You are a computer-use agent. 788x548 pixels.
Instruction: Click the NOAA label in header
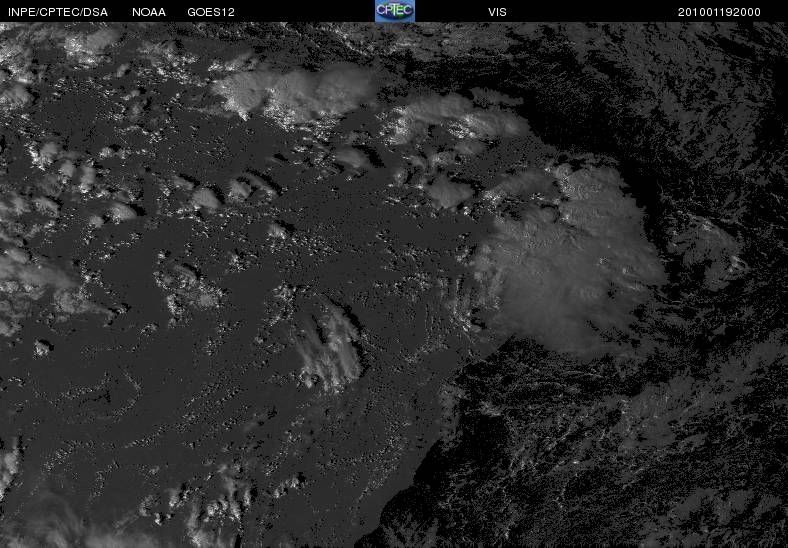149,12
